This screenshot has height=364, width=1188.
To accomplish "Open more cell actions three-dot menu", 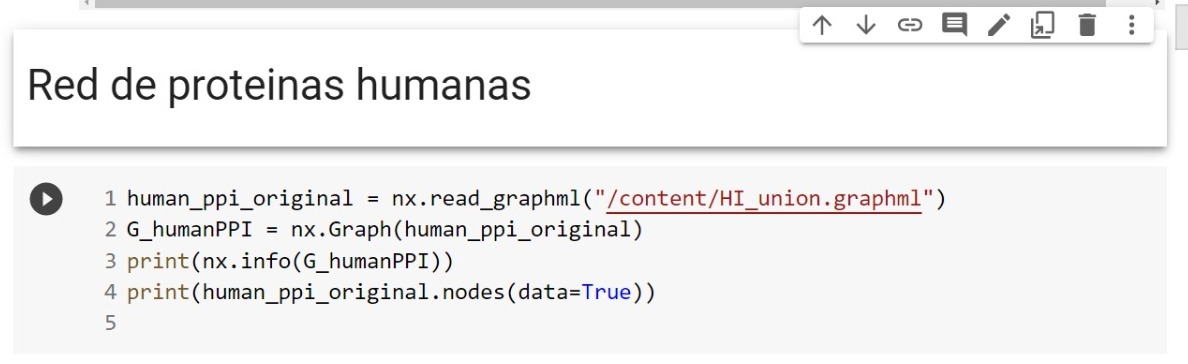I will (1131, 25).
